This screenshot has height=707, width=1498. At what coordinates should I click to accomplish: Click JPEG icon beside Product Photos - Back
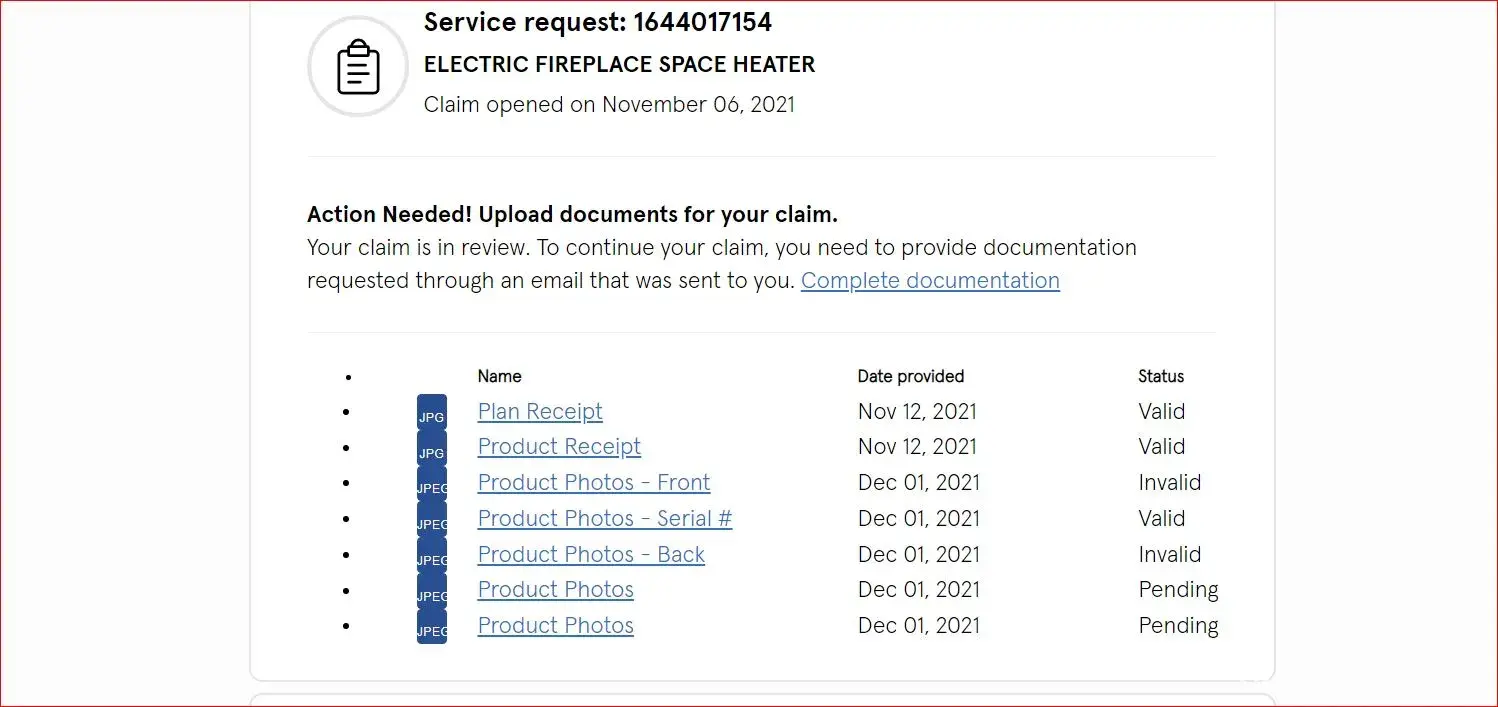point(431,556)
